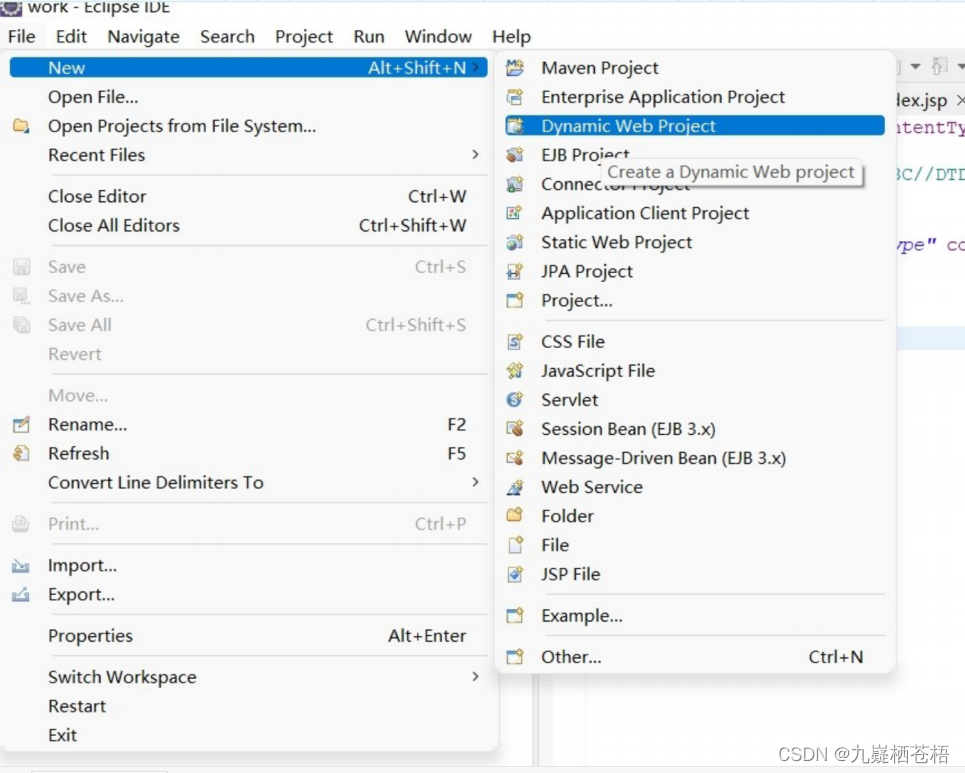
Task: Click the JavaScript File icon
Action: [515, 370]
